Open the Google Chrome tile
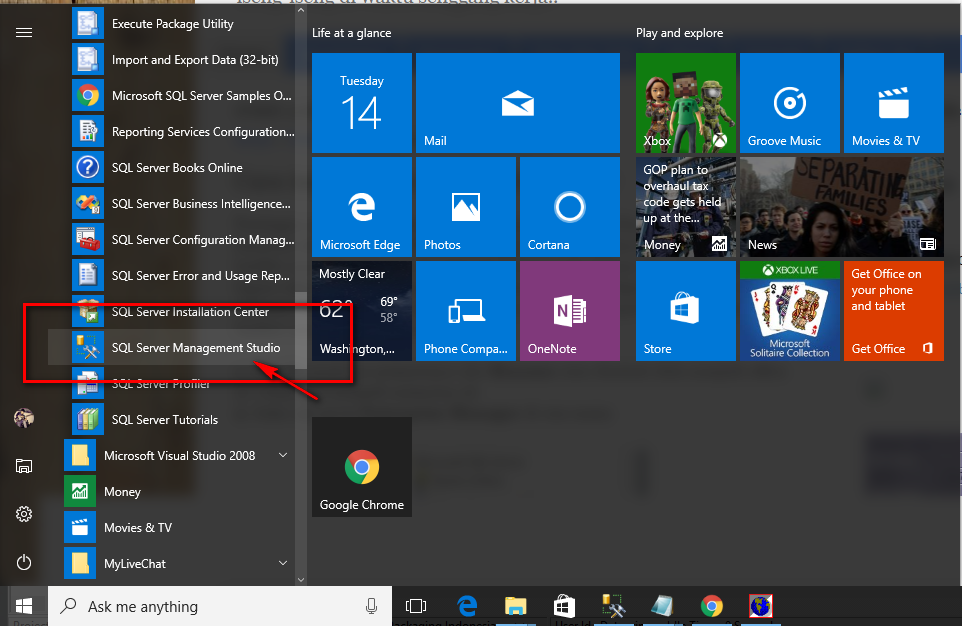Image resolution: width=962 pixels, height=626 pixels. click(x=362, y=467)
